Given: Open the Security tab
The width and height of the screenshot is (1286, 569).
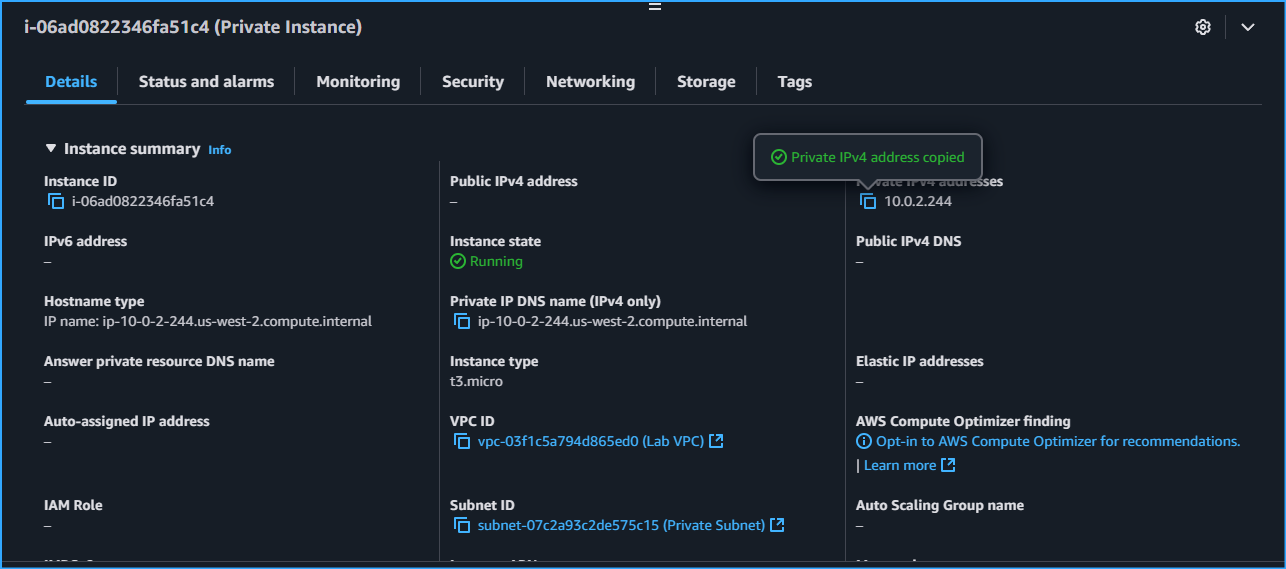Looking at the screenshot, I should (x=473, y=82).
